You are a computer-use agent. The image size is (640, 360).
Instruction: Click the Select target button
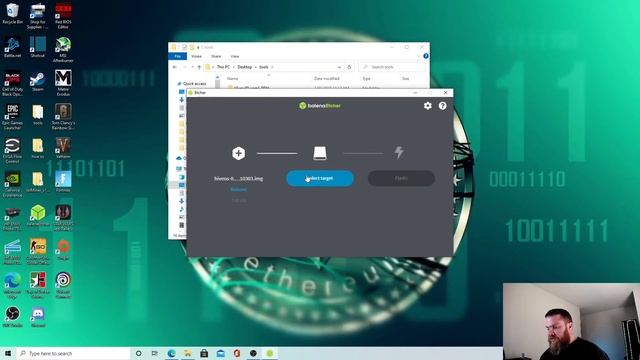point(320,178)
